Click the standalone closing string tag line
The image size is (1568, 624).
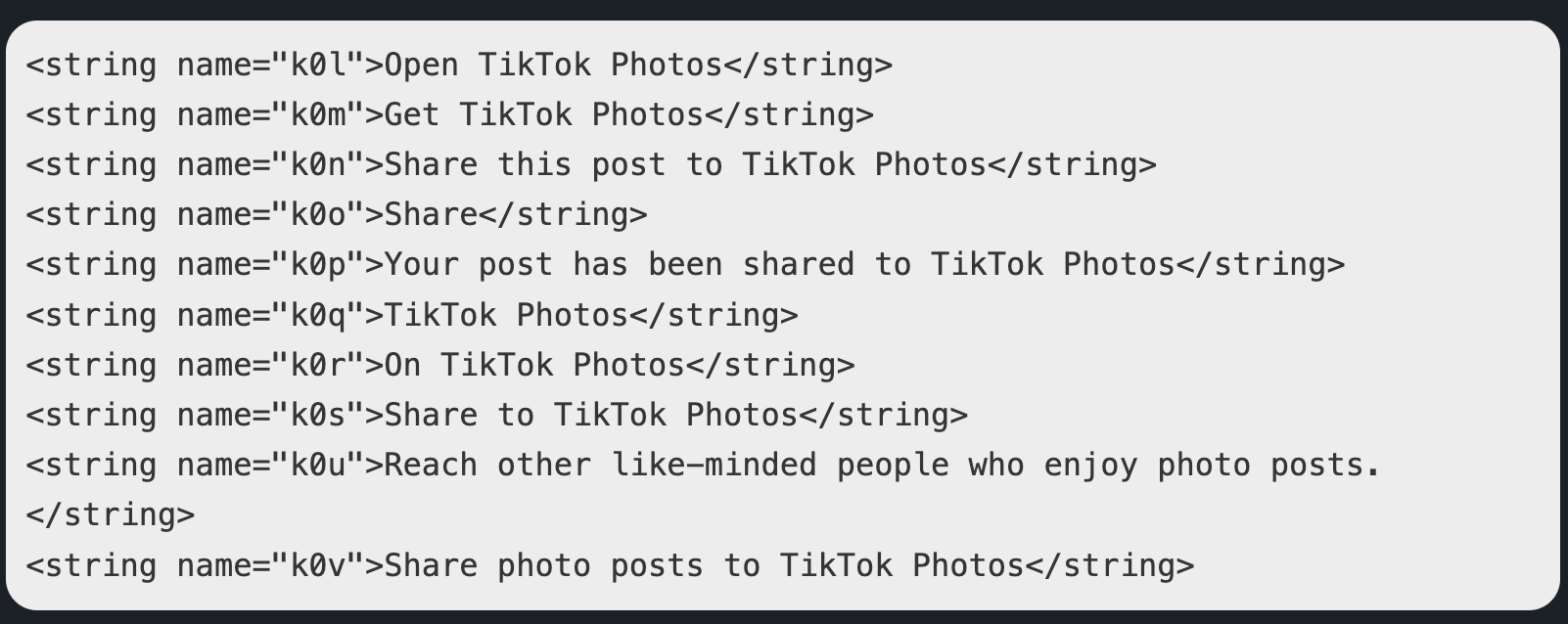(111, 515)
